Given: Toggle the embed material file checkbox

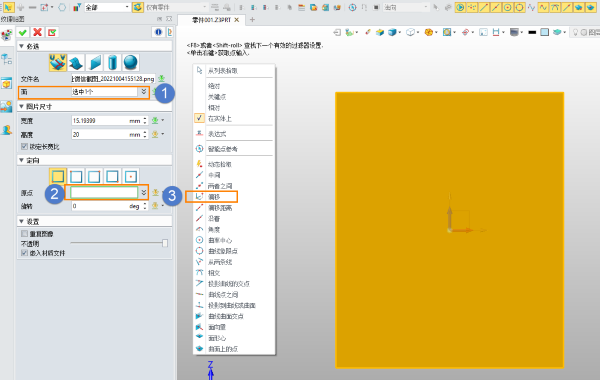Looking at the screenshot, I should click(x=24, y=253).
